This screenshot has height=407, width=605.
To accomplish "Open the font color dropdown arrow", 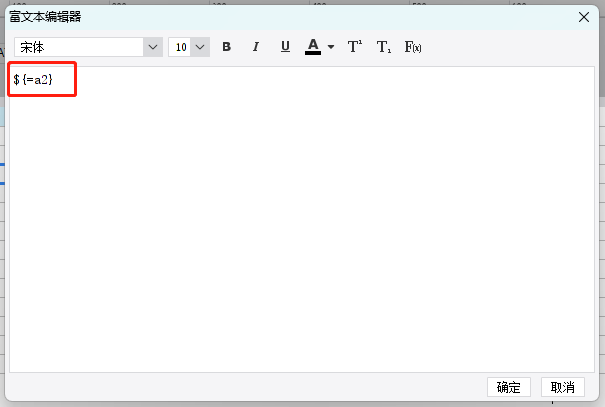I will 331,47.
